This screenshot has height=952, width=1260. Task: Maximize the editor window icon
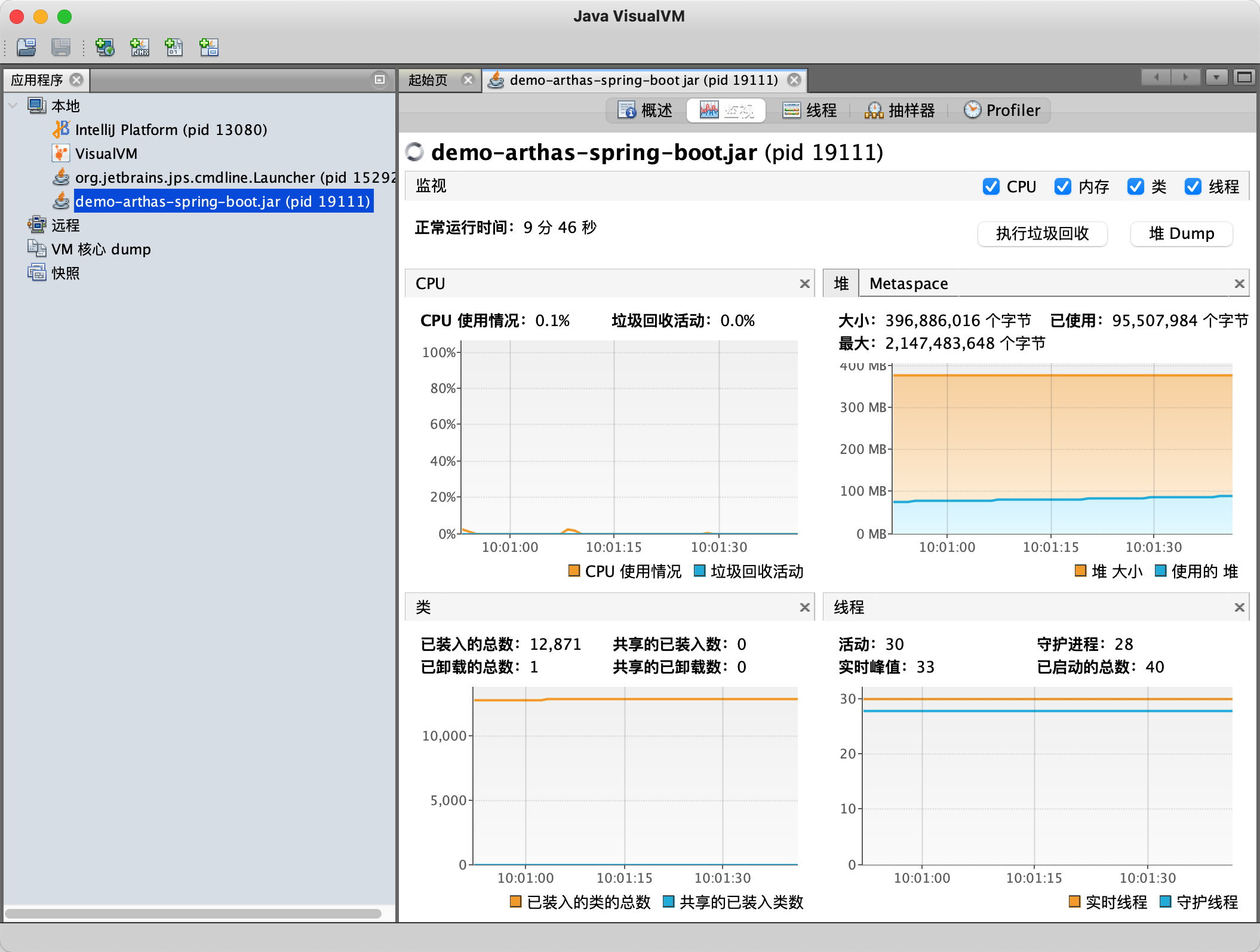(x=1244, y=77)
